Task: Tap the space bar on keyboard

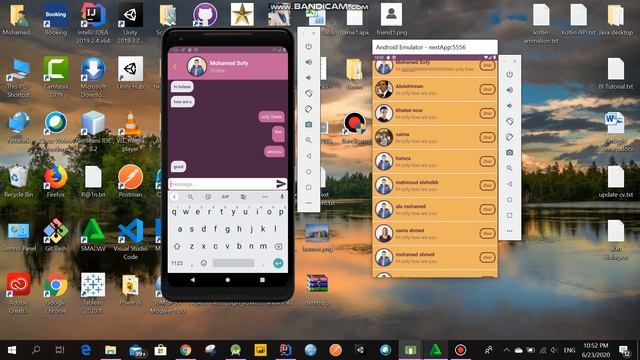Action: tap(233, 263)
